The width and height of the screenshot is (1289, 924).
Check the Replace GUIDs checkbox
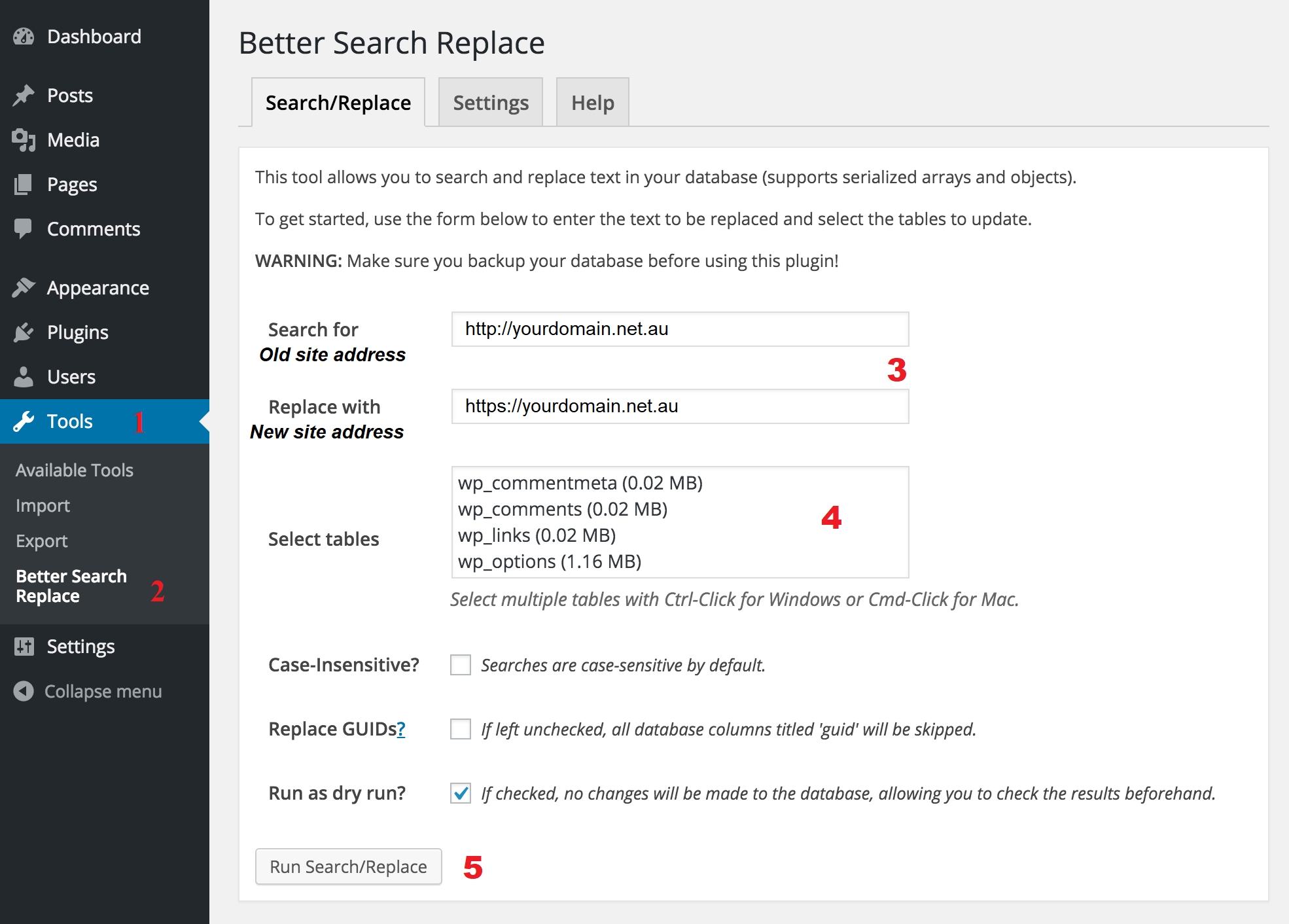[x=461, y=729]
